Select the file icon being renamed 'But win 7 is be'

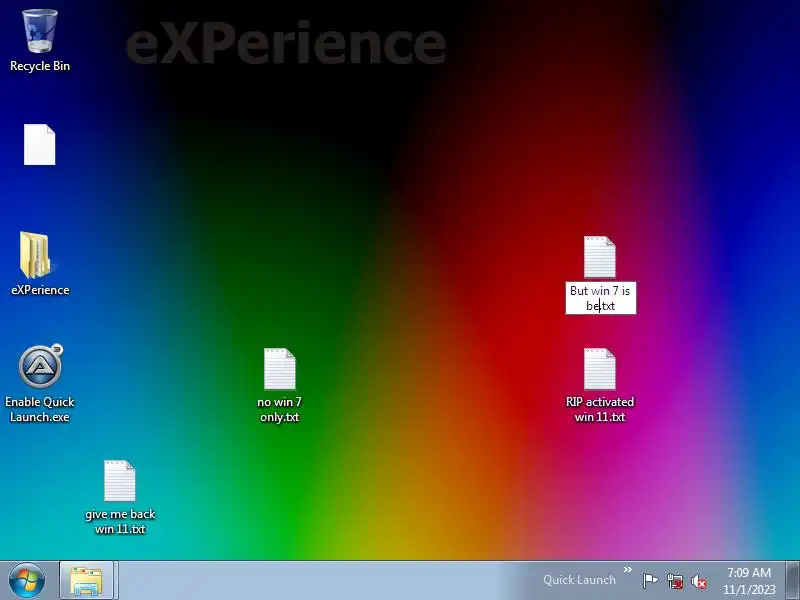coord(599,257)
